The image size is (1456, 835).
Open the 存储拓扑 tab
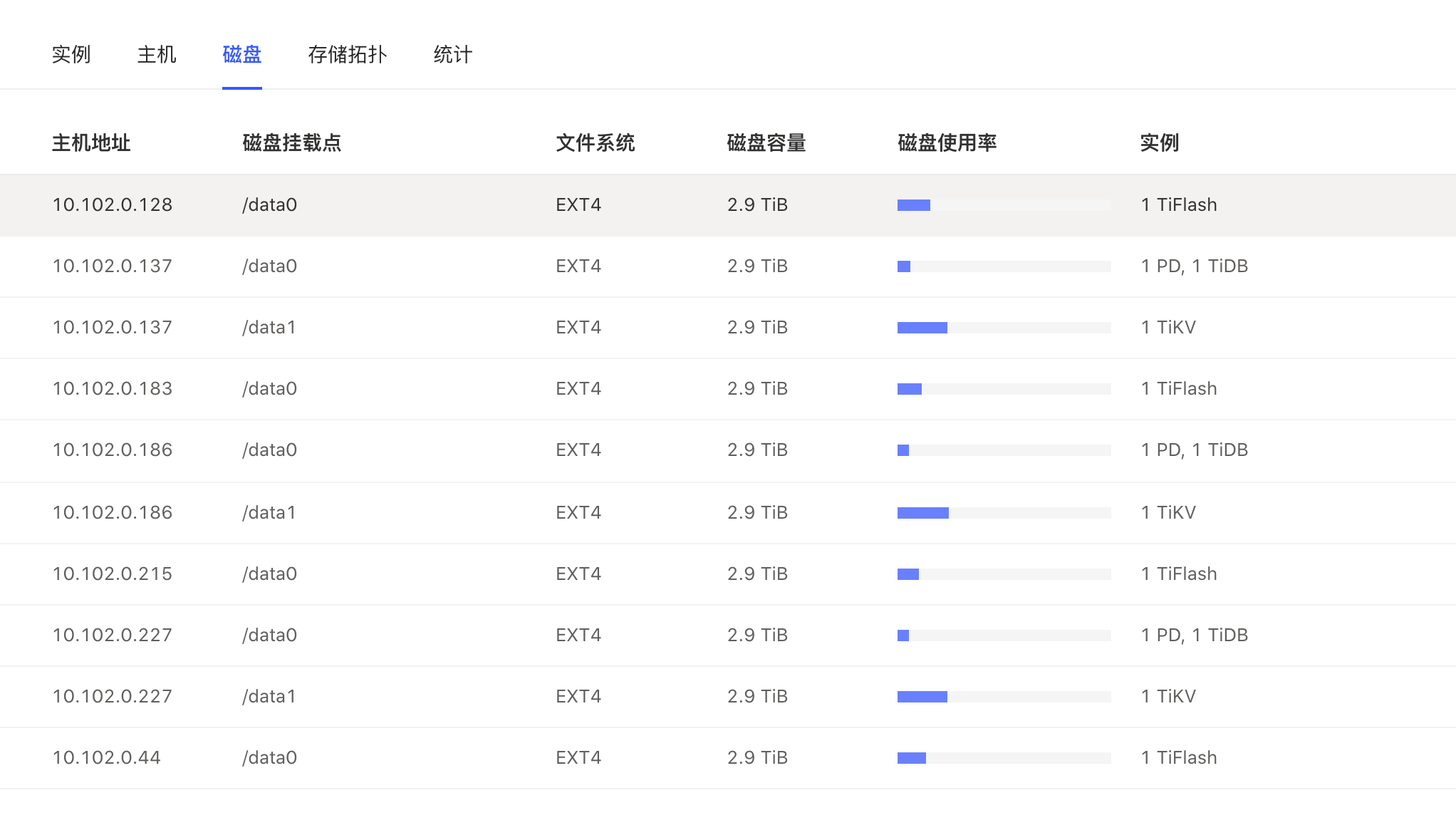click(348, 54)
